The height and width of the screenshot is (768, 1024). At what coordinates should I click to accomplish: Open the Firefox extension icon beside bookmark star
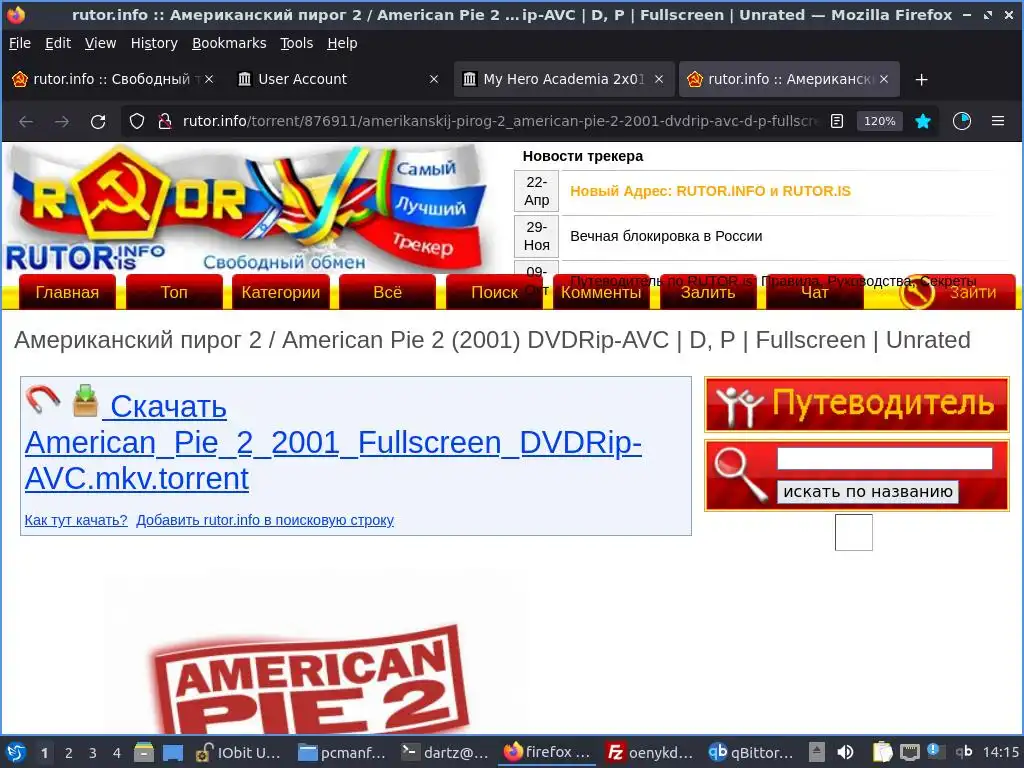pyautogui.click(x=962, y=121)
